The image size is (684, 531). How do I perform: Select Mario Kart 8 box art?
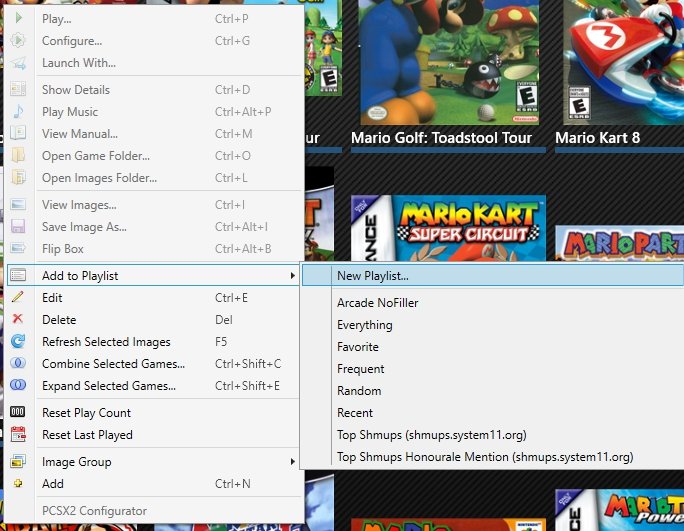pos(624,62)
